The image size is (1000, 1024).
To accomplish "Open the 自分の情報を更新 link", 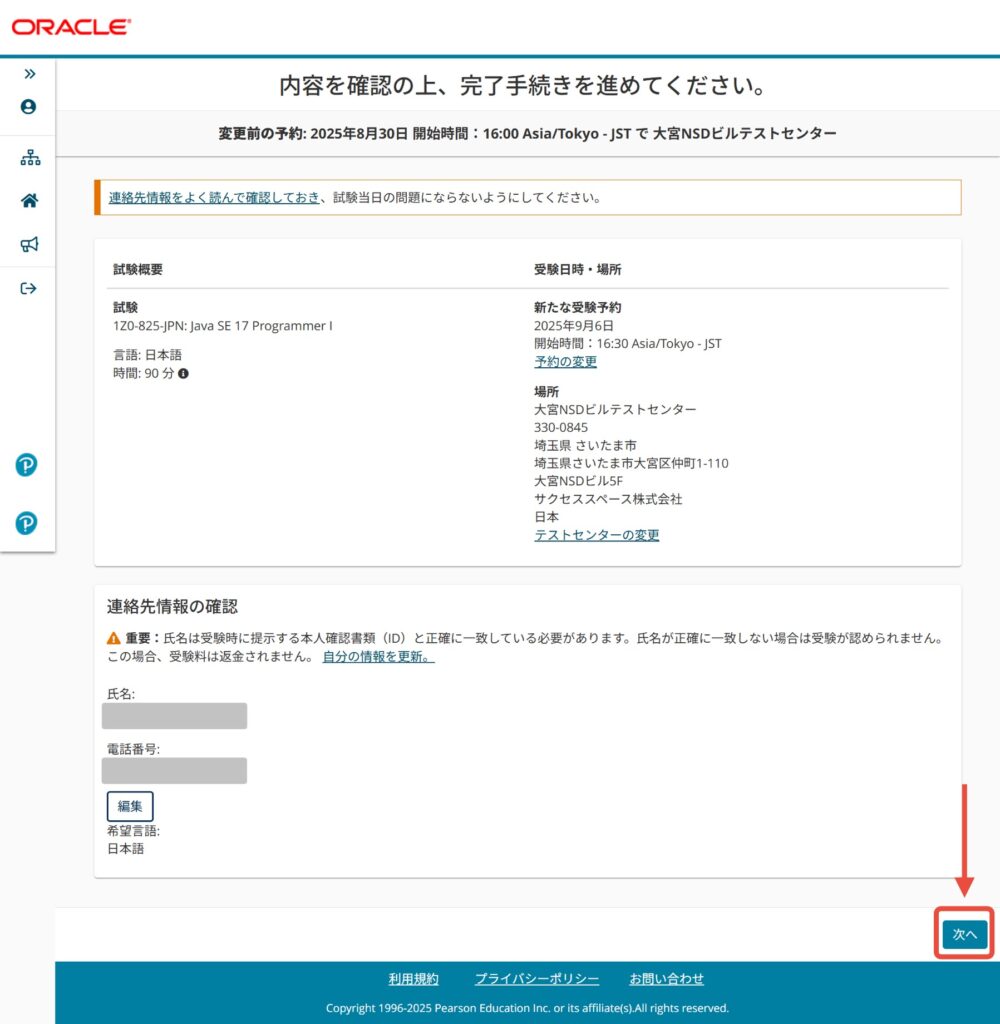I will 378,657.
